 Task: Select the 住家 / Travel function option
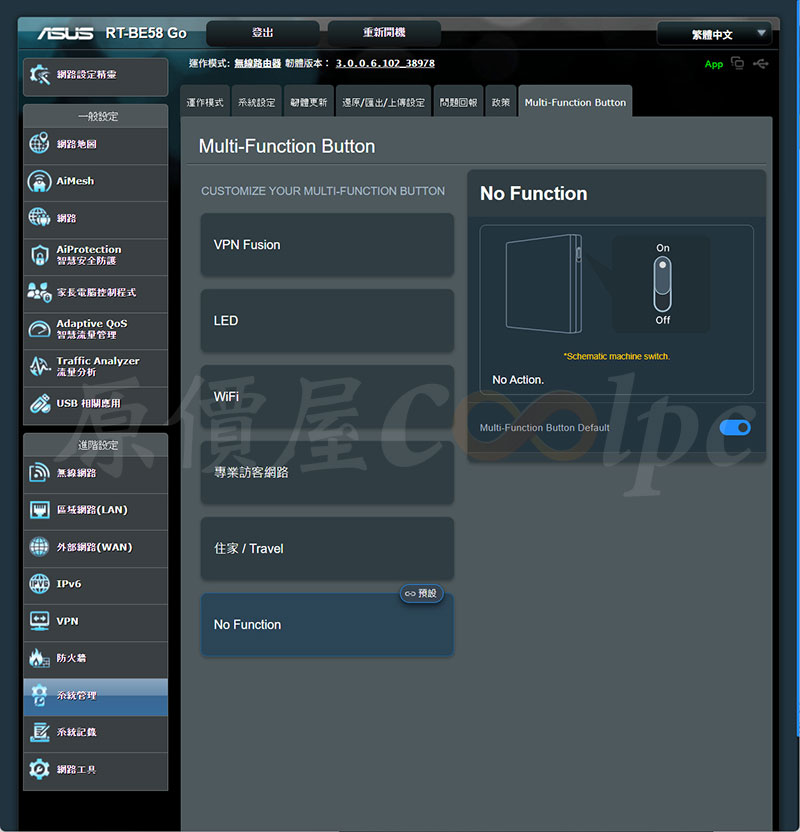coord(327,549)
